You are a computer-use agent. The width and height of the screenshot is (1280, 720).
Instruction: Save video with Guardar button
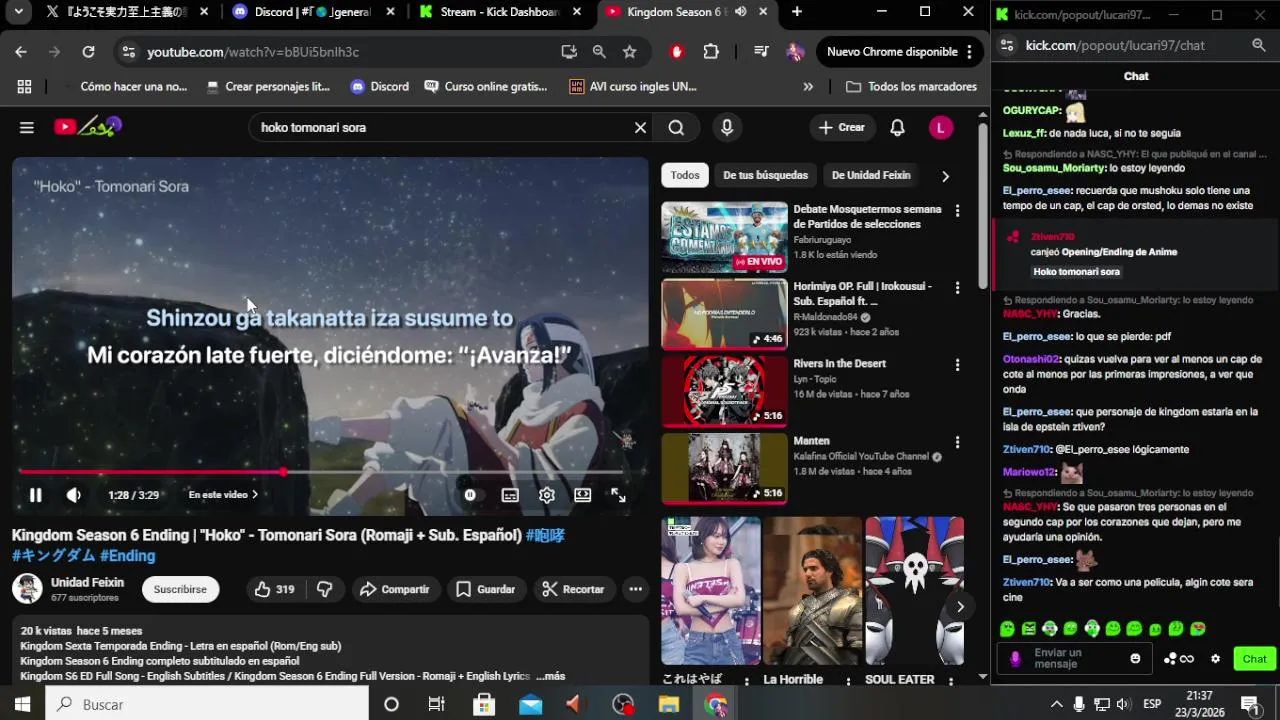coord(486,589)
